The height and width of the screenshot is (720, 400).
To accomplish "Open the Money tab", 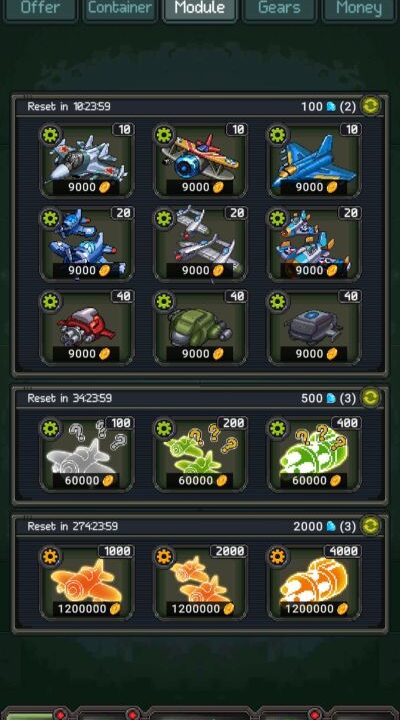I will [359, 9].
